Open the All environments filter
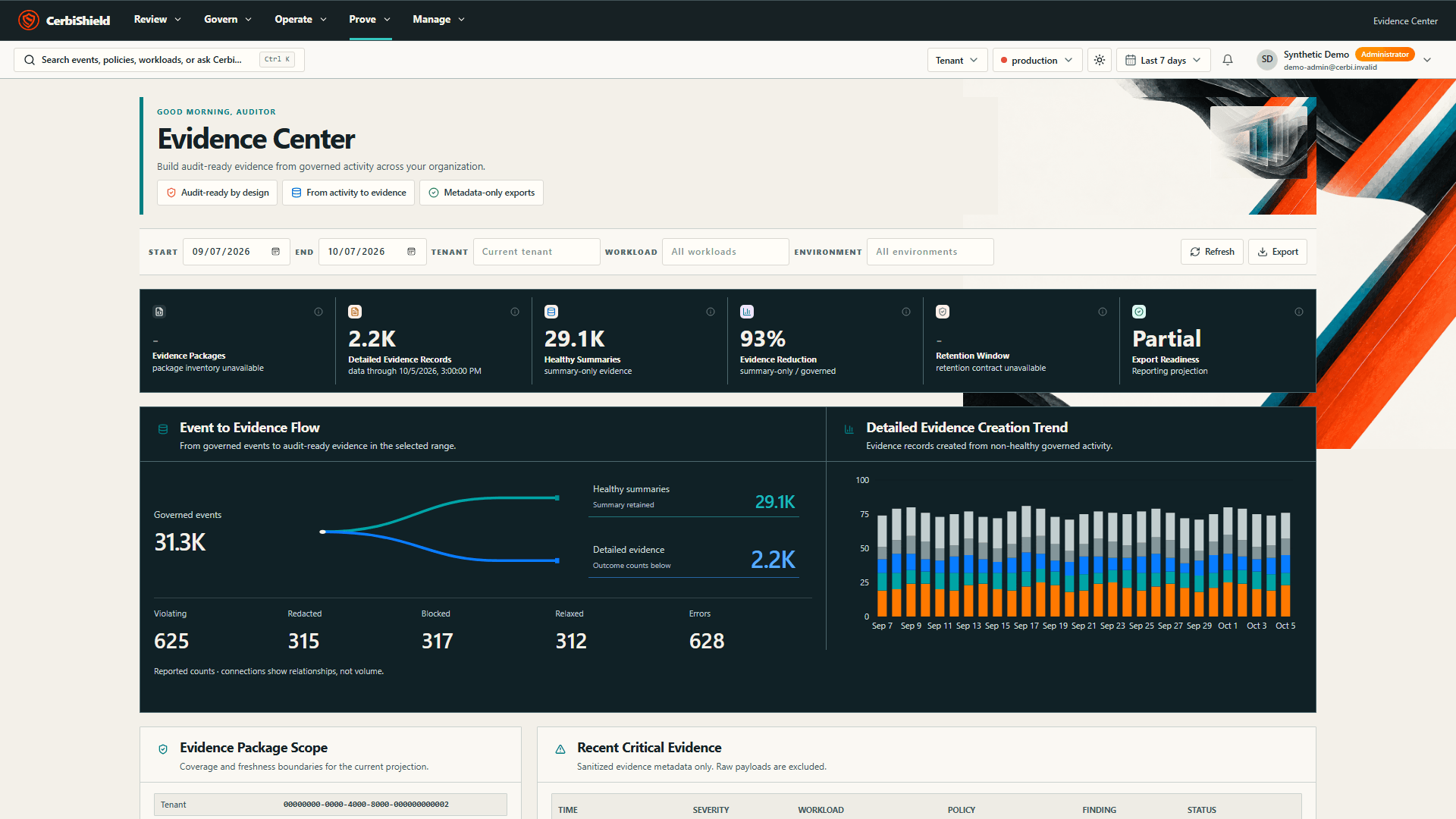This screenshot has height=819, width=1456. (930, 252)
